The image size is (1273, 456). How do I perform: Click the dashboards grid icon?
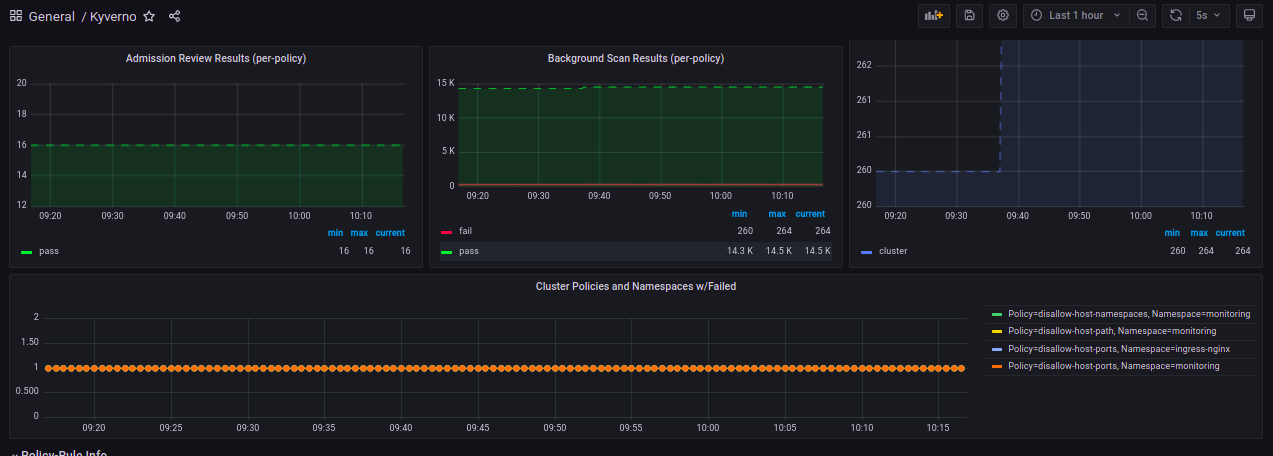(x=16, y=16)
